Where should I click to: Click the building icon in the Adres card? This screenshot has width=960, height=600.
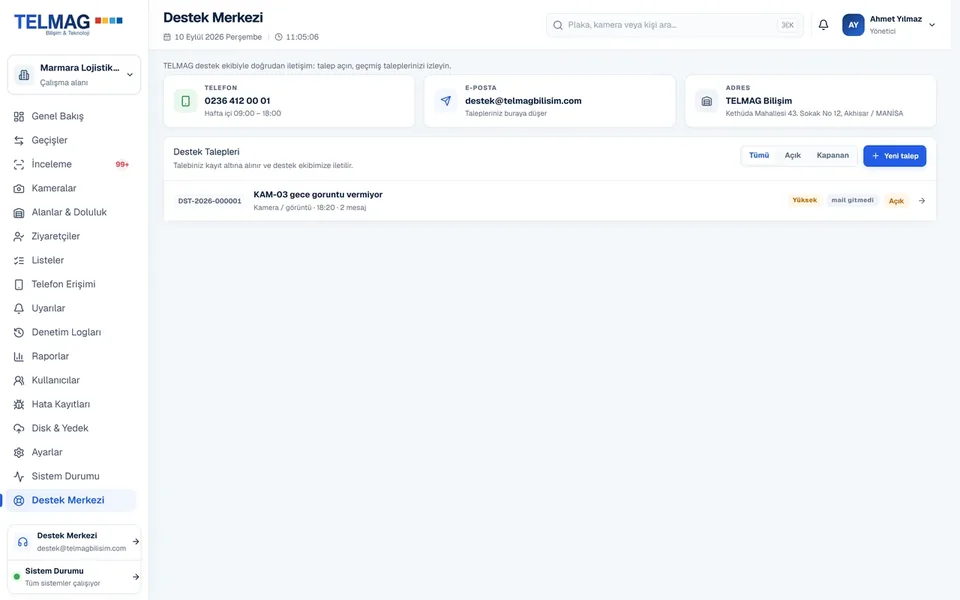707,101
